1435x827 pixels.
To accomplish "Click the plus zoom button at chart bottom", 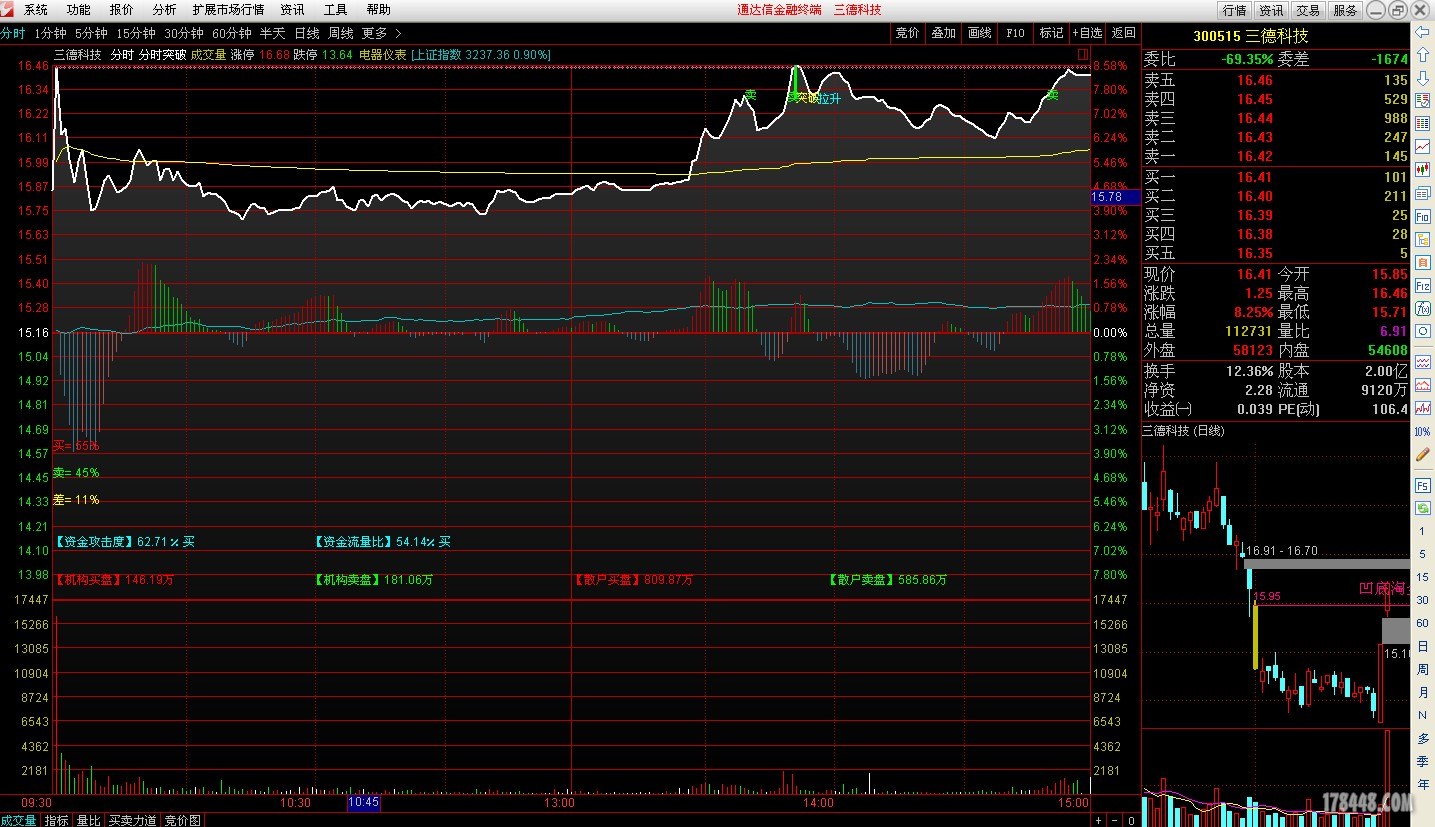I will point(1099,820).
